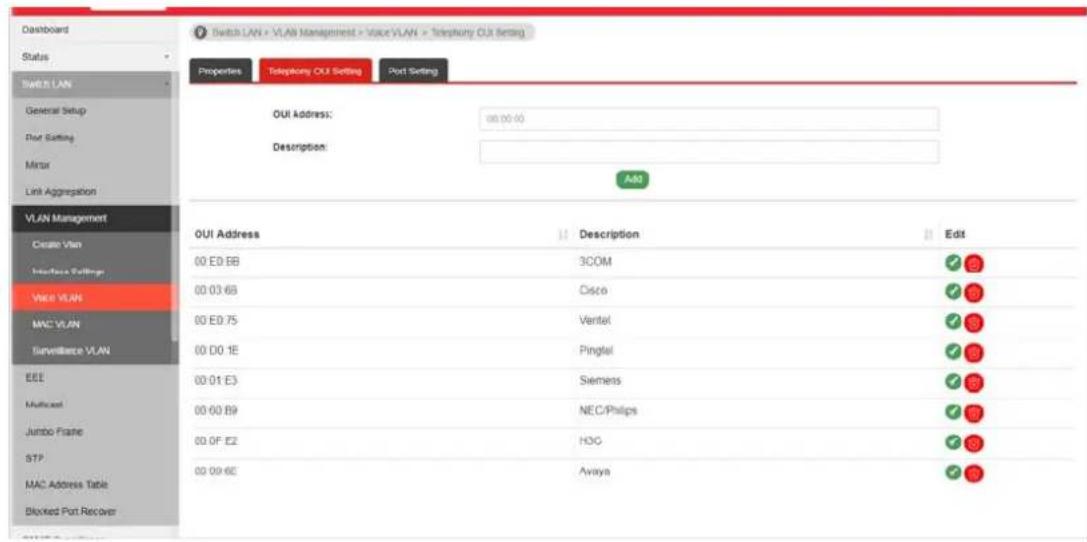Edit the H3C OUI entry
This screenshot has height=542, width=1087.
coord(953,442)
